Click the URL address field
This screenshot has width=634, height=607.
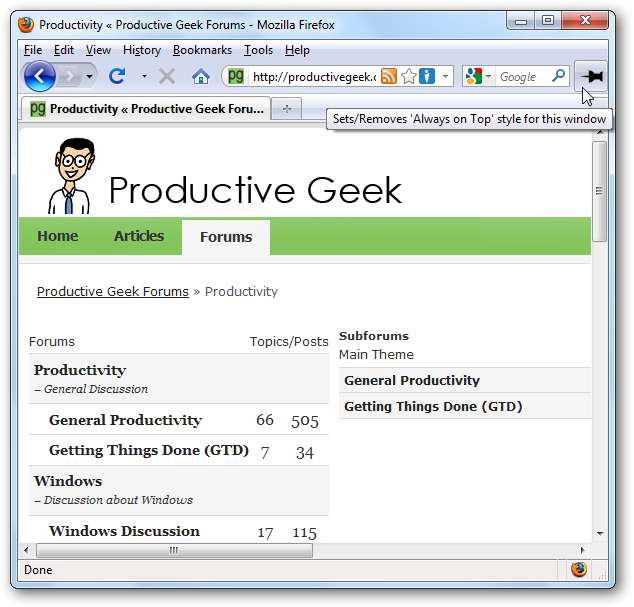pos(314,76)
